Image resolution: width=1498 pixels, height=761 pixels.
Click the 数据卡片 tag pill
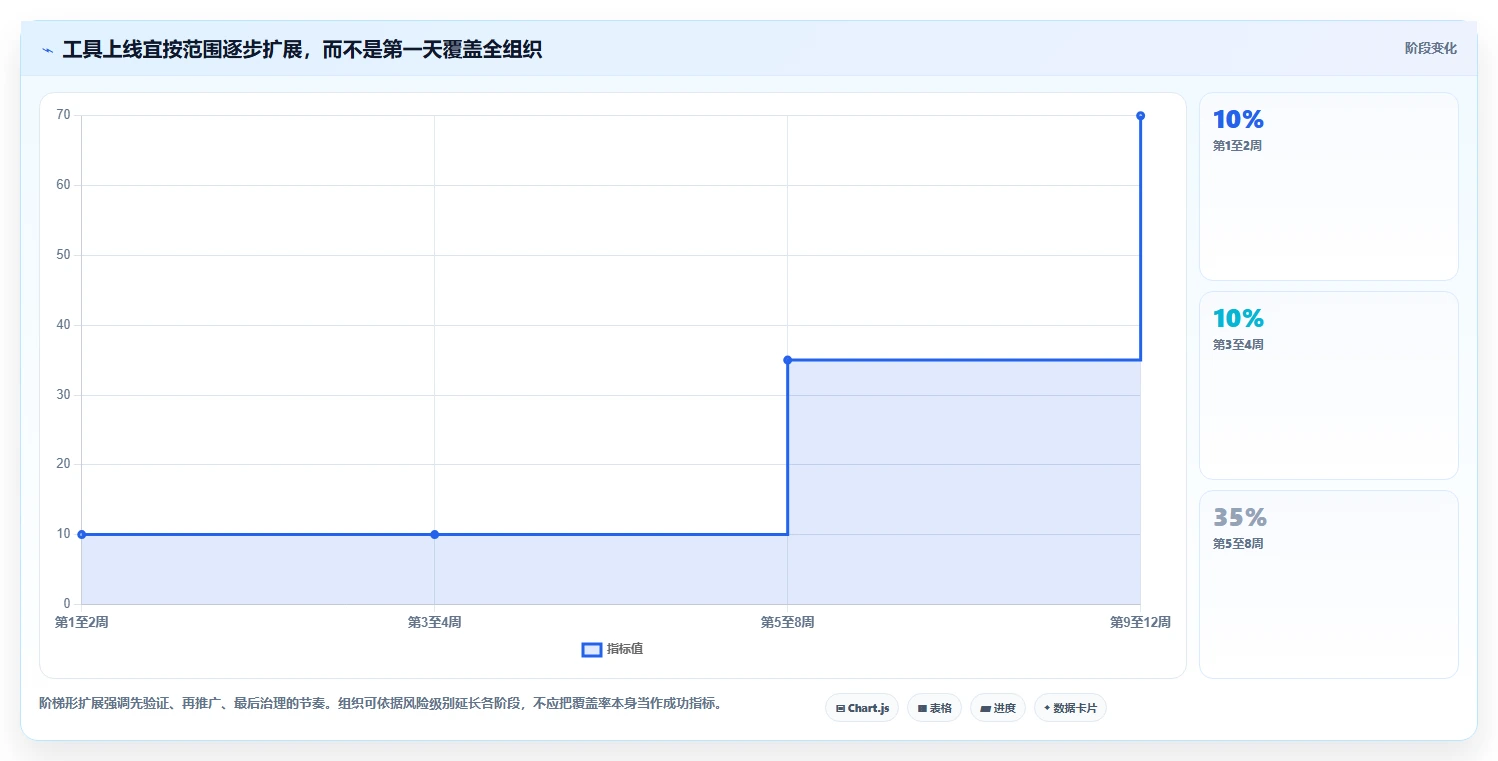[1070, 708]
